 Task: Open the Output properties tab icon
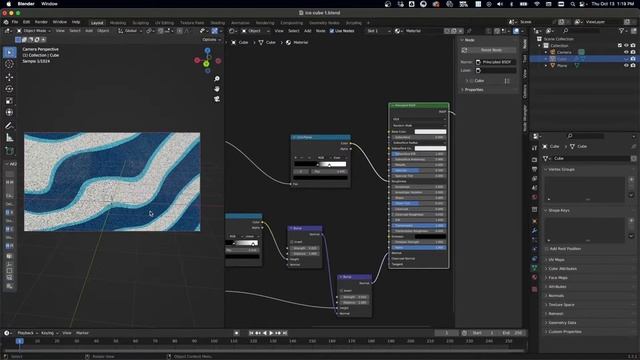point(534,169)
